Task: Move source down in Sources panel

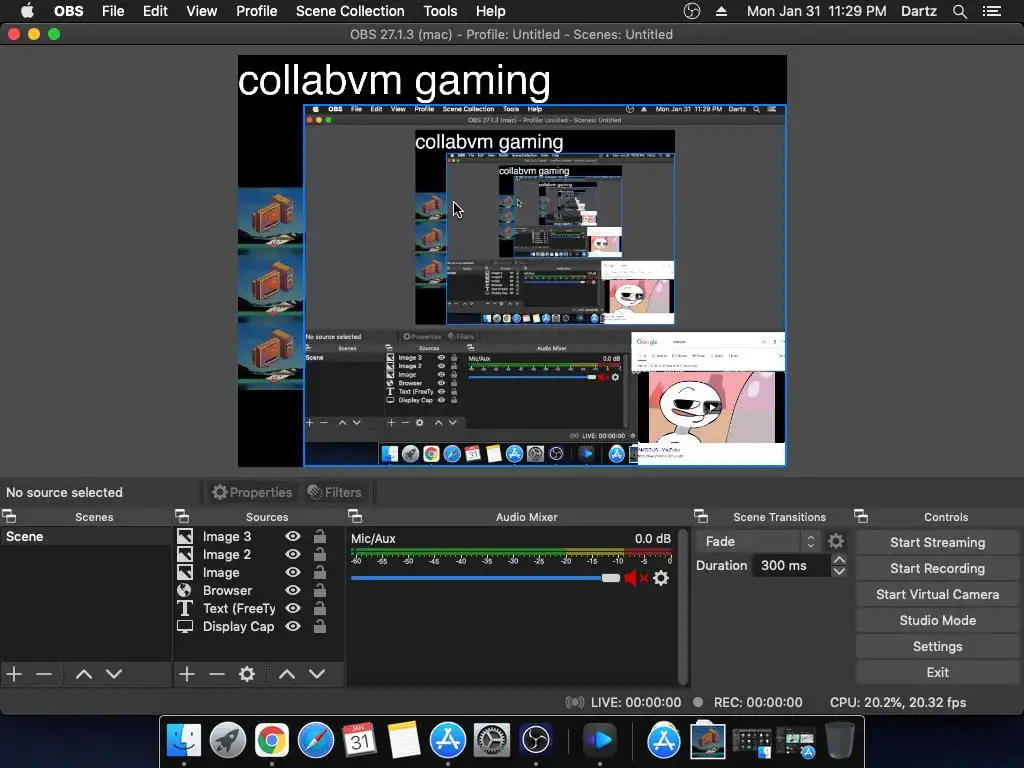Action: pyautogui.click(x=317, y=674)
